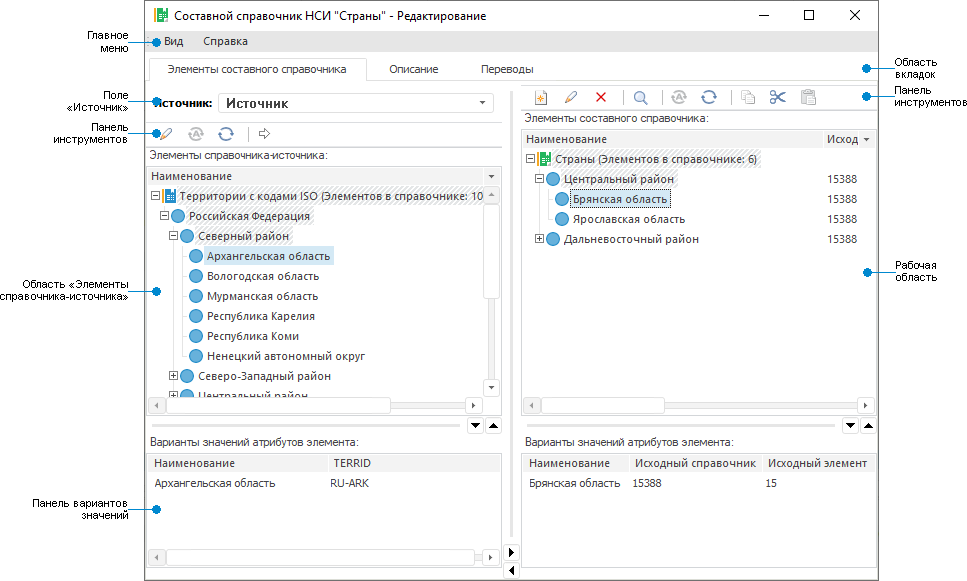Select Ярославская область in composite tree

pyautogui.click(x=628, y=219)
